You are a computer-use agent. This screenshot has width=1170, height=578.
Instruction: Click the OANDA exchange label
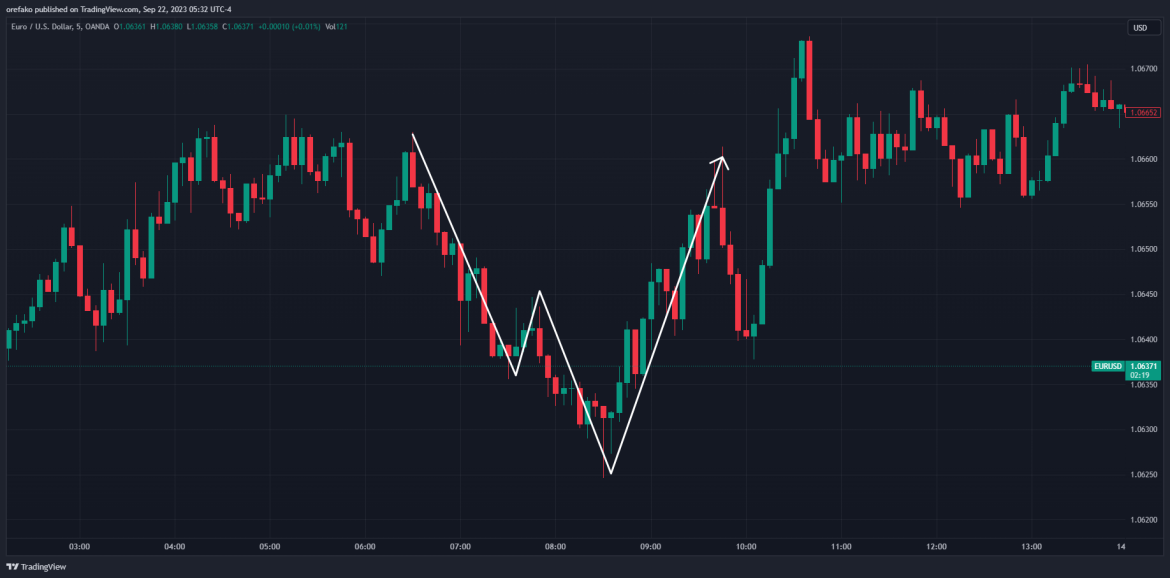[97, 27]
